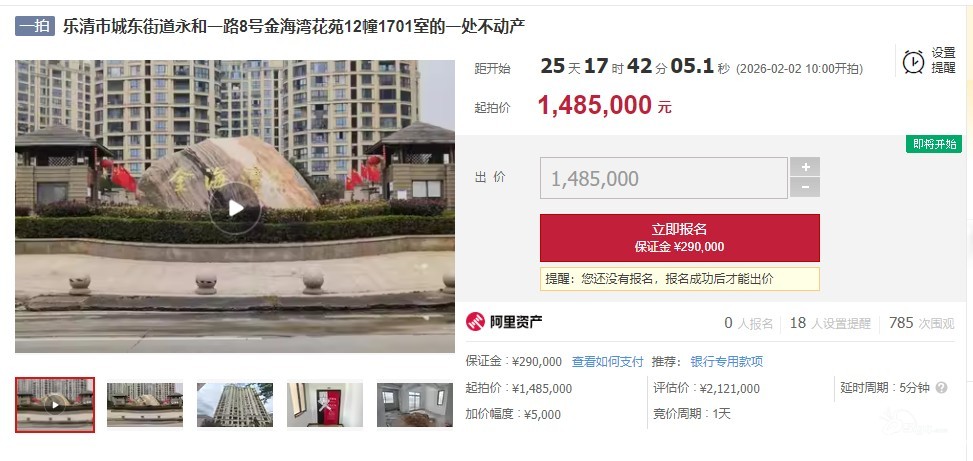Screen dimensions: 973x461
Task: Open the 查看如何支付 link
Action: [x=608, y=362]
